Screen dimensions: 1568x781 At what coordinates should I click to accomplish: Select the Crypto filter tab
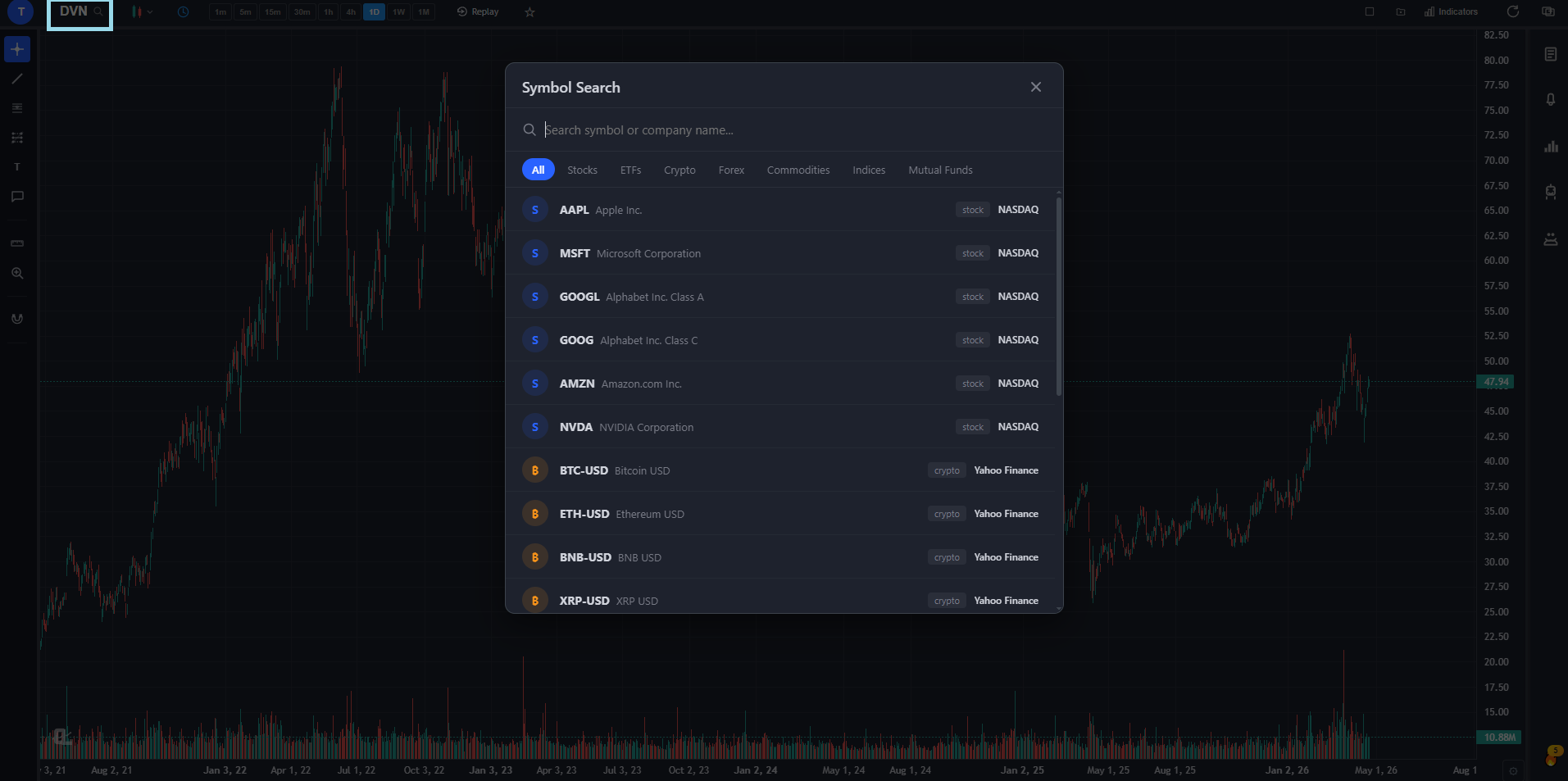click(679, 170)
